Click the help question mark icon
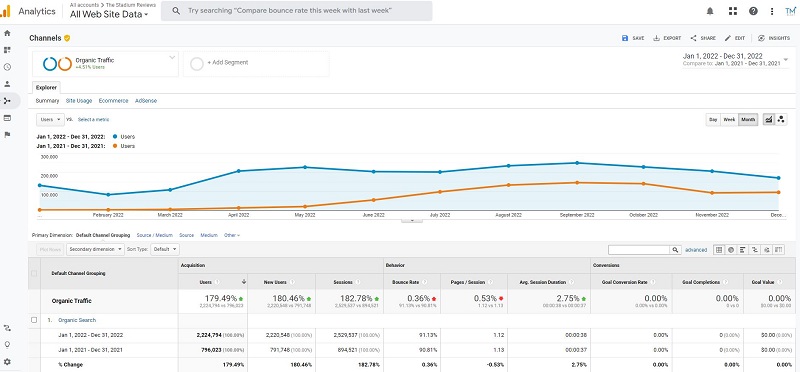 point(753,11)
